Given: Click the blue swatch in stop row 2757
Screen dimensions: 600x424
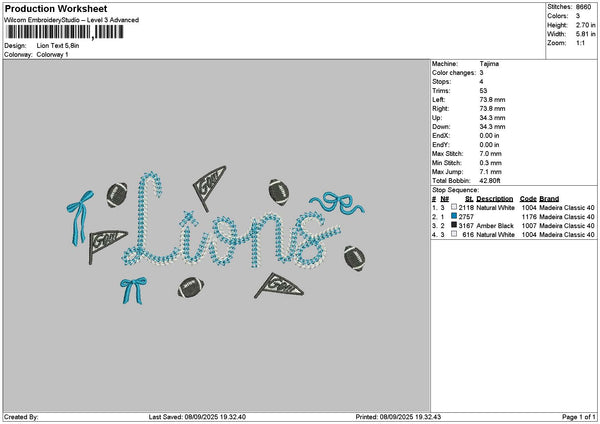Looking at the screenshot, I should 454,216.
